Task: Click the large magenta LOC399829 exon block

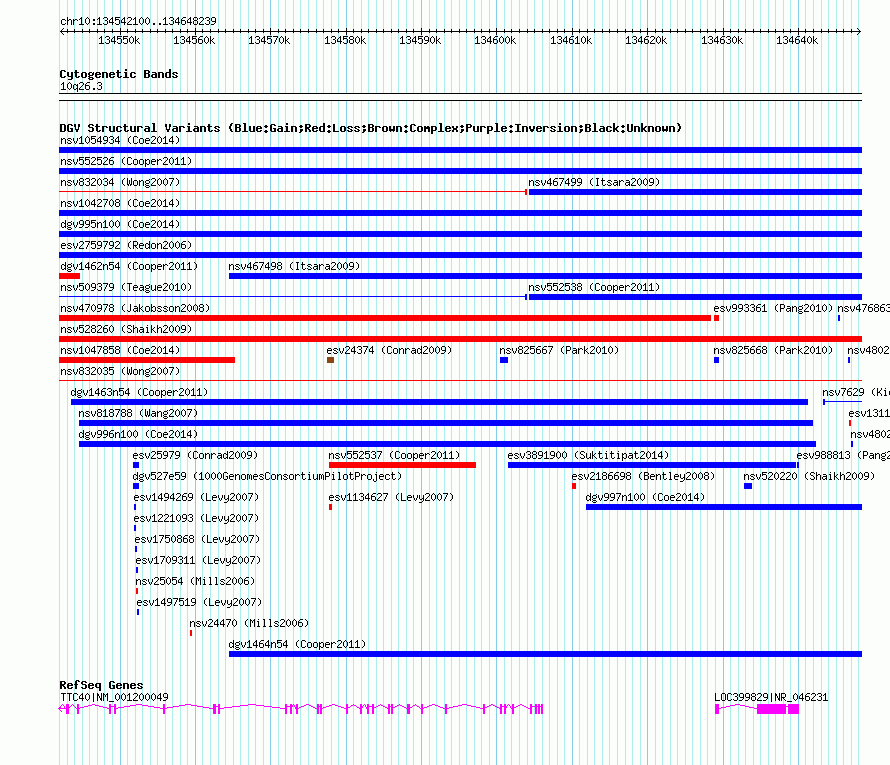Action: click(772, 709)
